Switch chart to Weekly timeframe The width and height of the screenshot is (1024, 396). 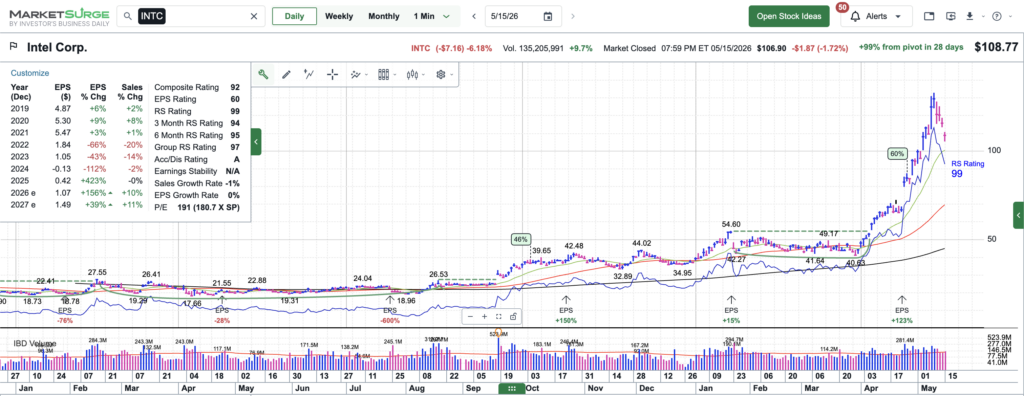(x=339, y=16)
